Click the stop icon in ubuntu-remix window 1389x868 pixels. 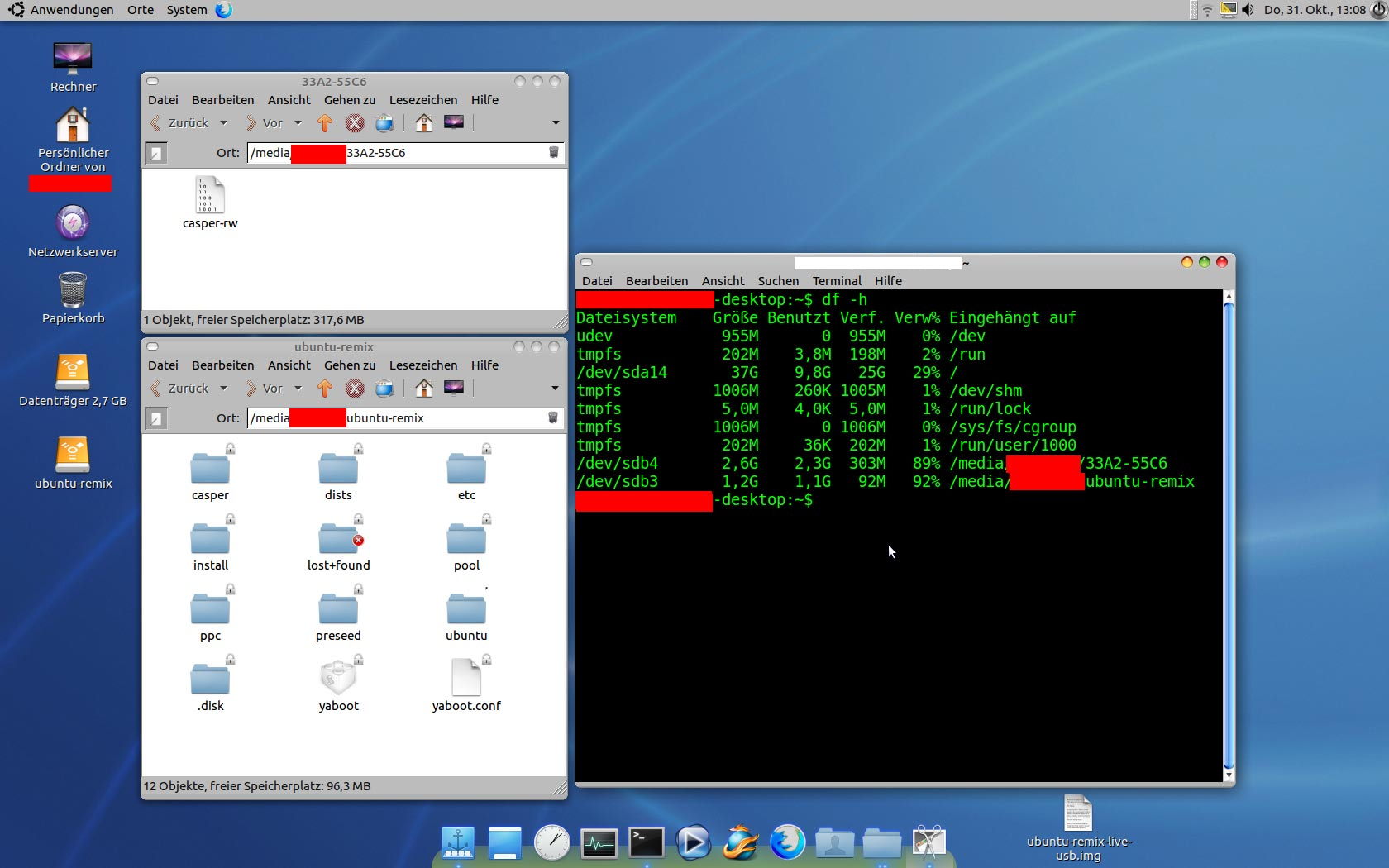355,389
